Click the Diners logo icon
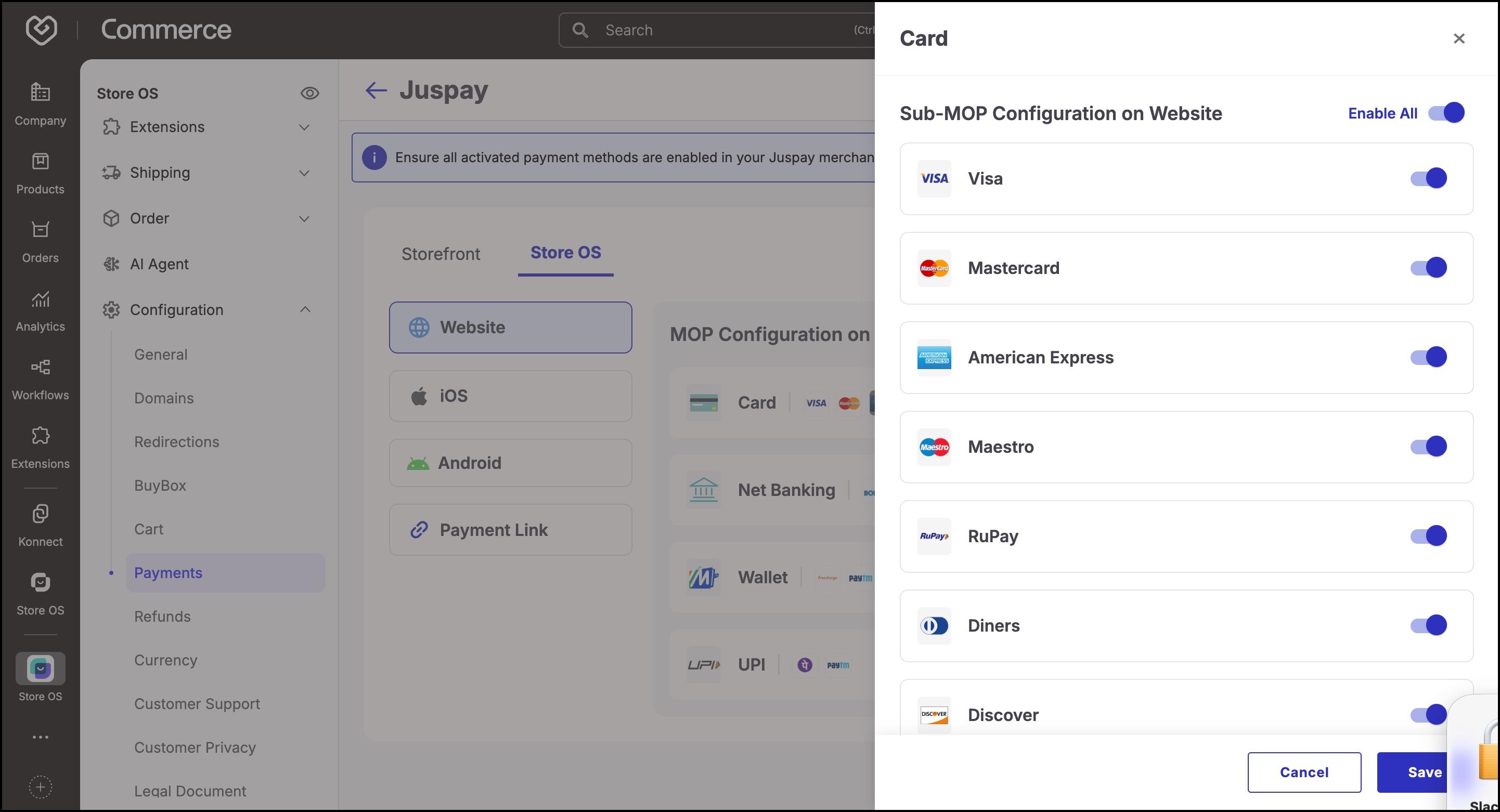1500x812 pixels. 934,626
